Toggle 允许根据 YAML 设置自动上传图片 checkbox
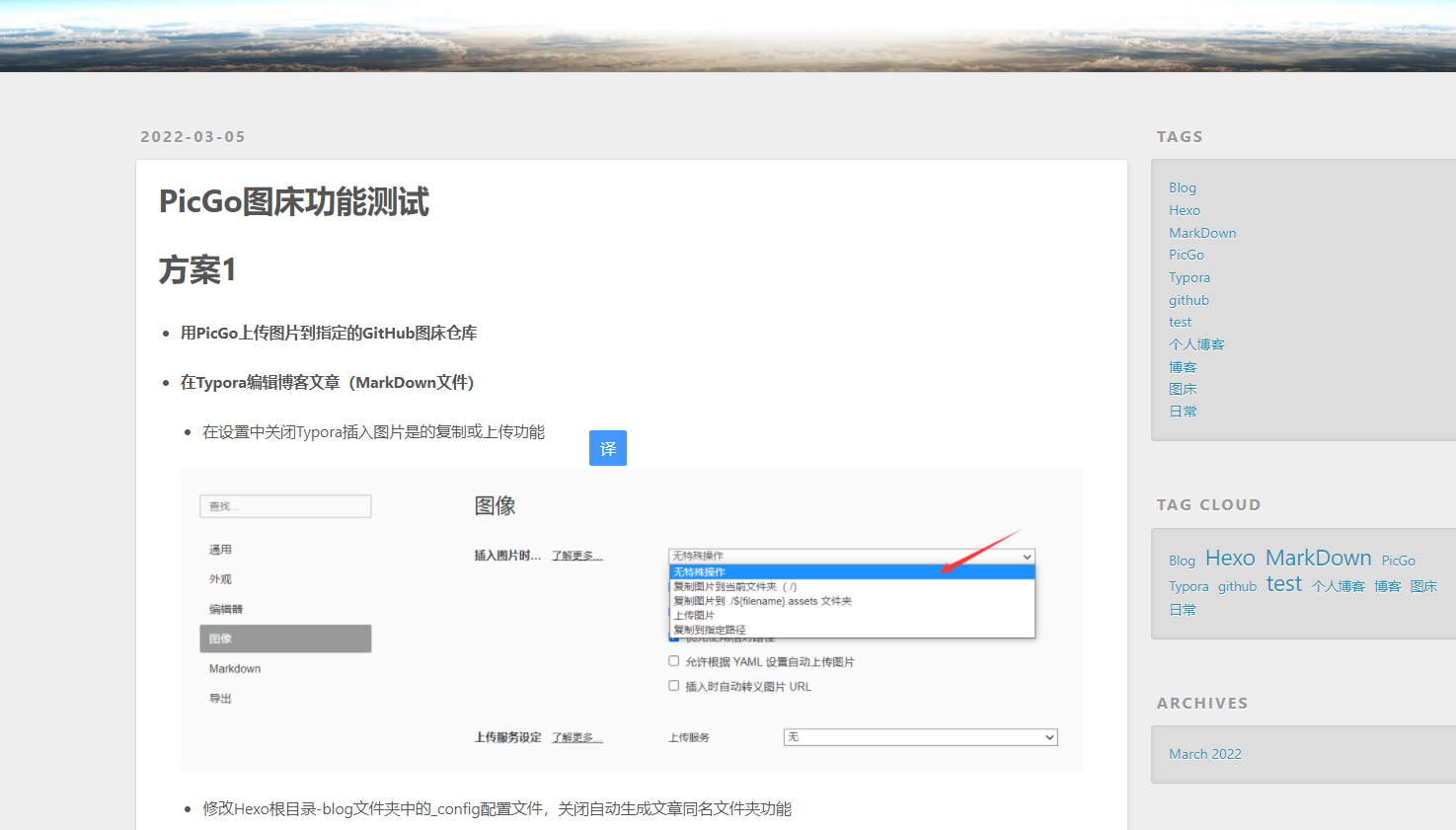The height and width of the screenshot is (830, 1456). click(x=674, y=661)
